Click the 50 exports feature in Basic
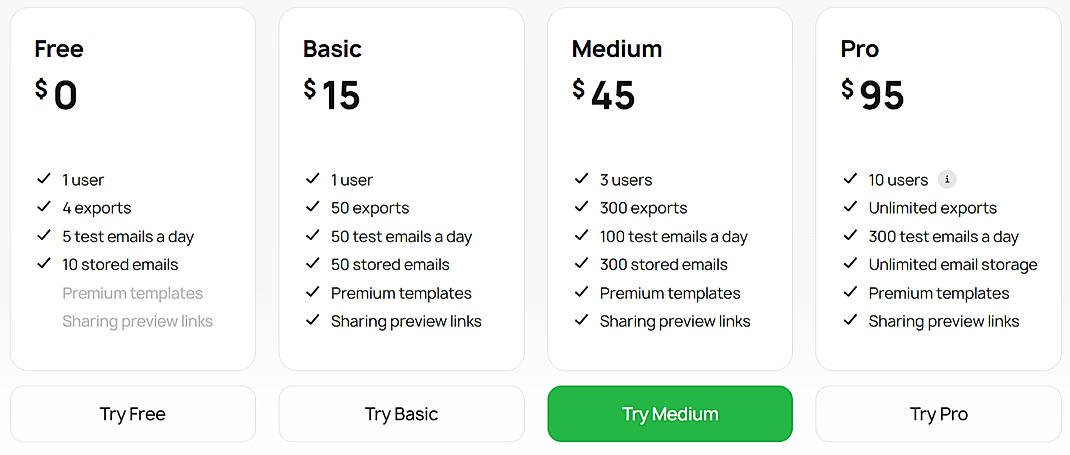The image size is (1070, 455). pyautogui.click(x=370, y=208)
